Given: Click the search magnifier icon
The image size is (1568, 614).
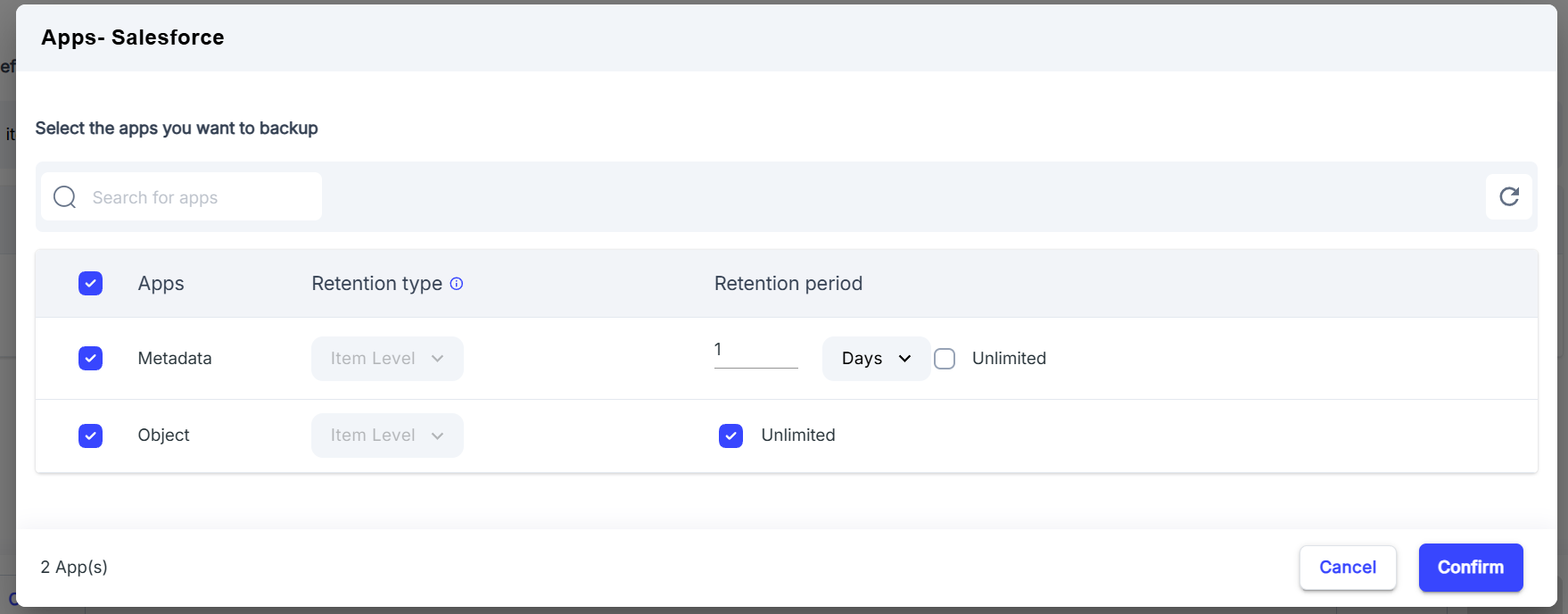Looking at the screenshot, I should point(65,197).
